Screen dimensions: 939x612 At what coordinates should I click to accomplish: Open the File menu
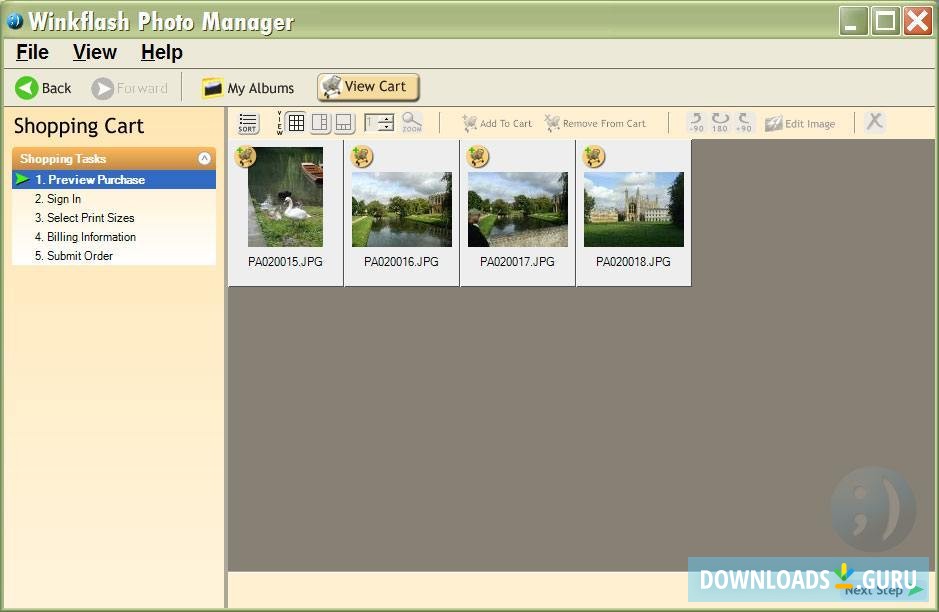[32, 52]
